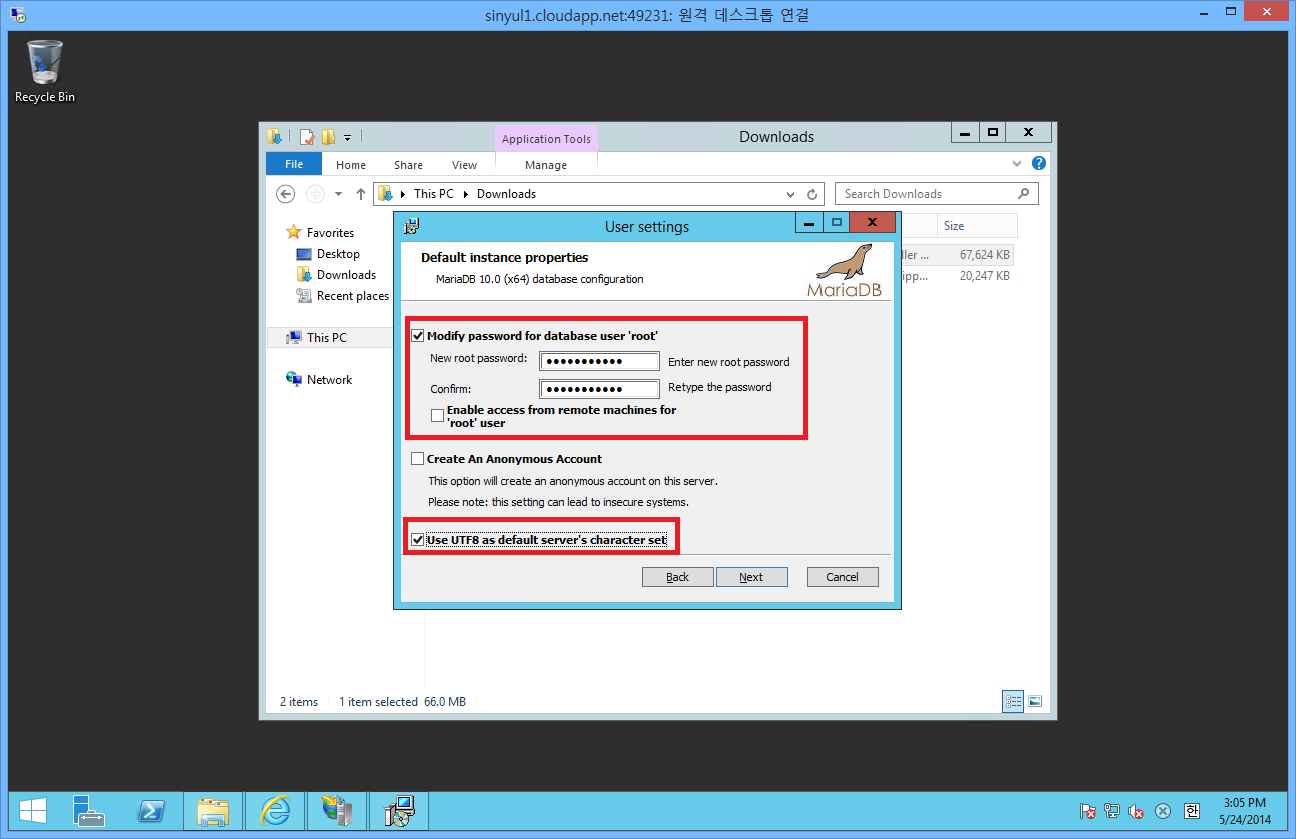1296x839 pixels.
Task: Click Properties icon in Quick Access Toolbar
Action: pyautogui.click(x=308, y=137)
